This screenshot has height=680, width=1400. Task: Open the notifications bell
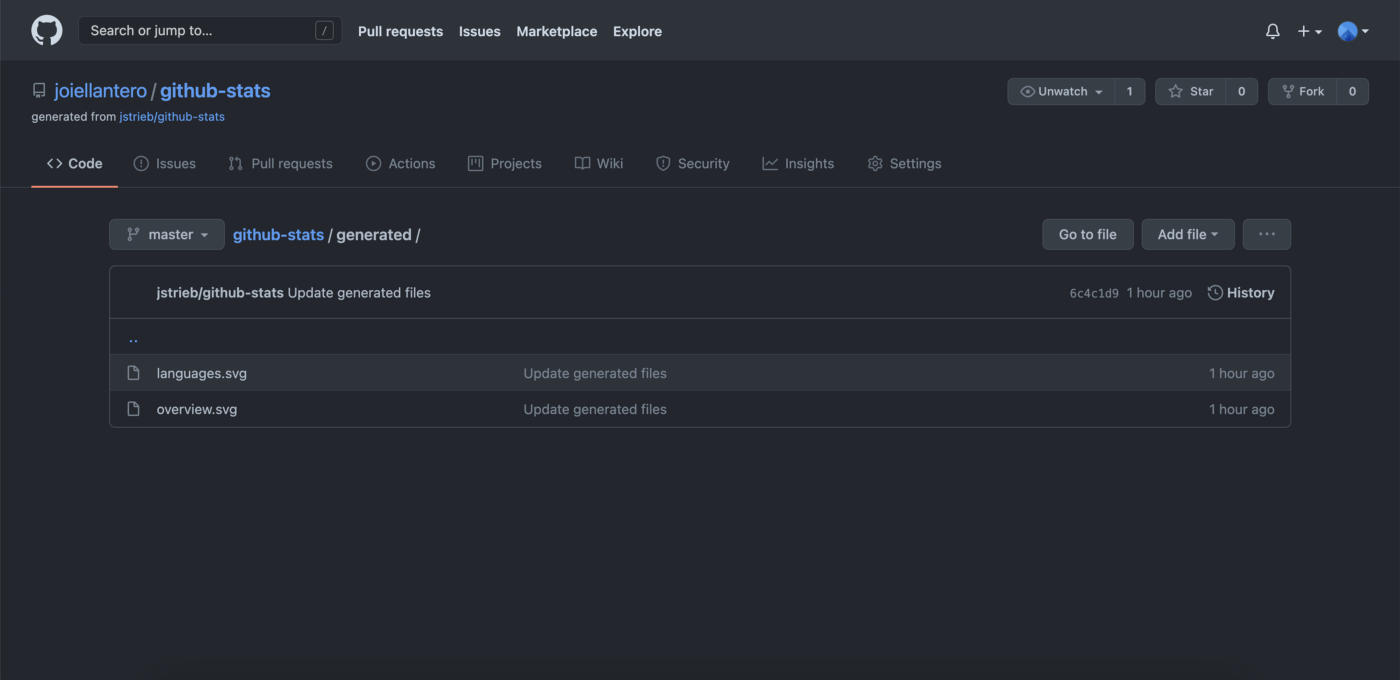(1272, 32)
